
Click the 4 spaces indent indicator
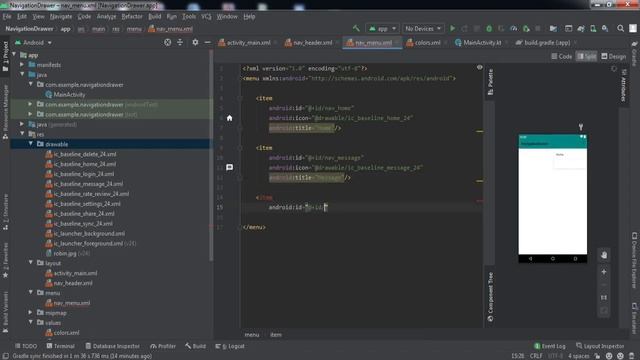point(578,356)
